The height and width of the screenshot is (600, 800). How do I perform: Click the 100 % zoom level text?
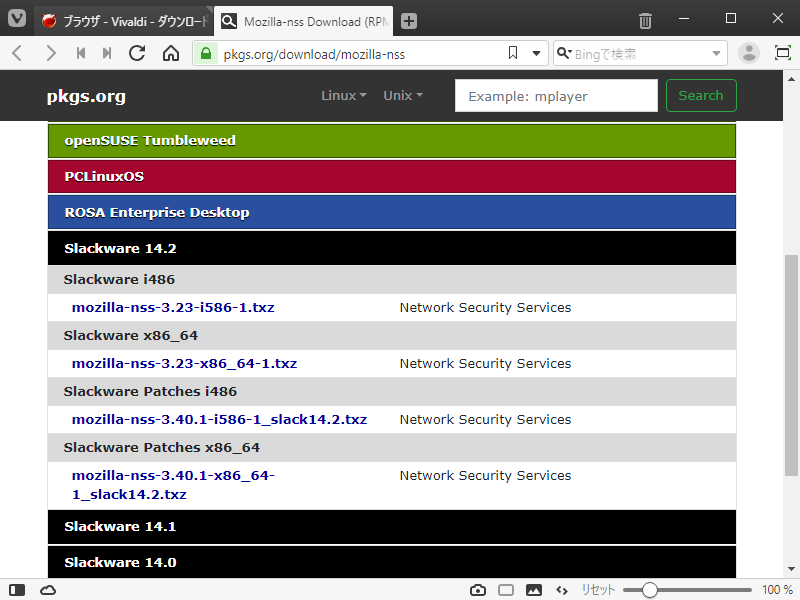[777, 590]
